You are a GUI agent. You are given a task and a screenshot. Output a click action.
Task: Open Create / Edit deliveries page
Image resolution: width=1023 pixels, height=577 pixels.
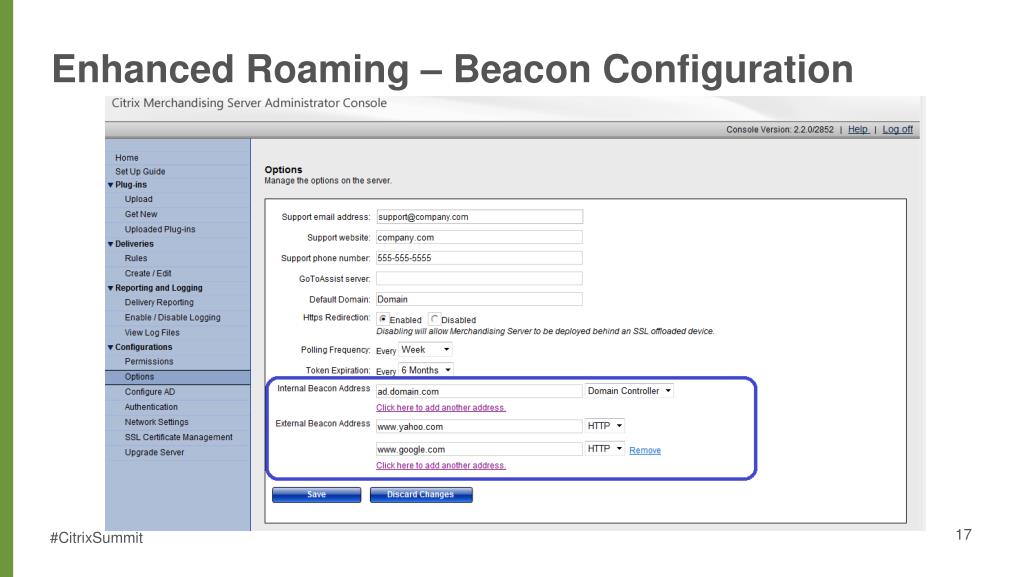pos(148,273)
